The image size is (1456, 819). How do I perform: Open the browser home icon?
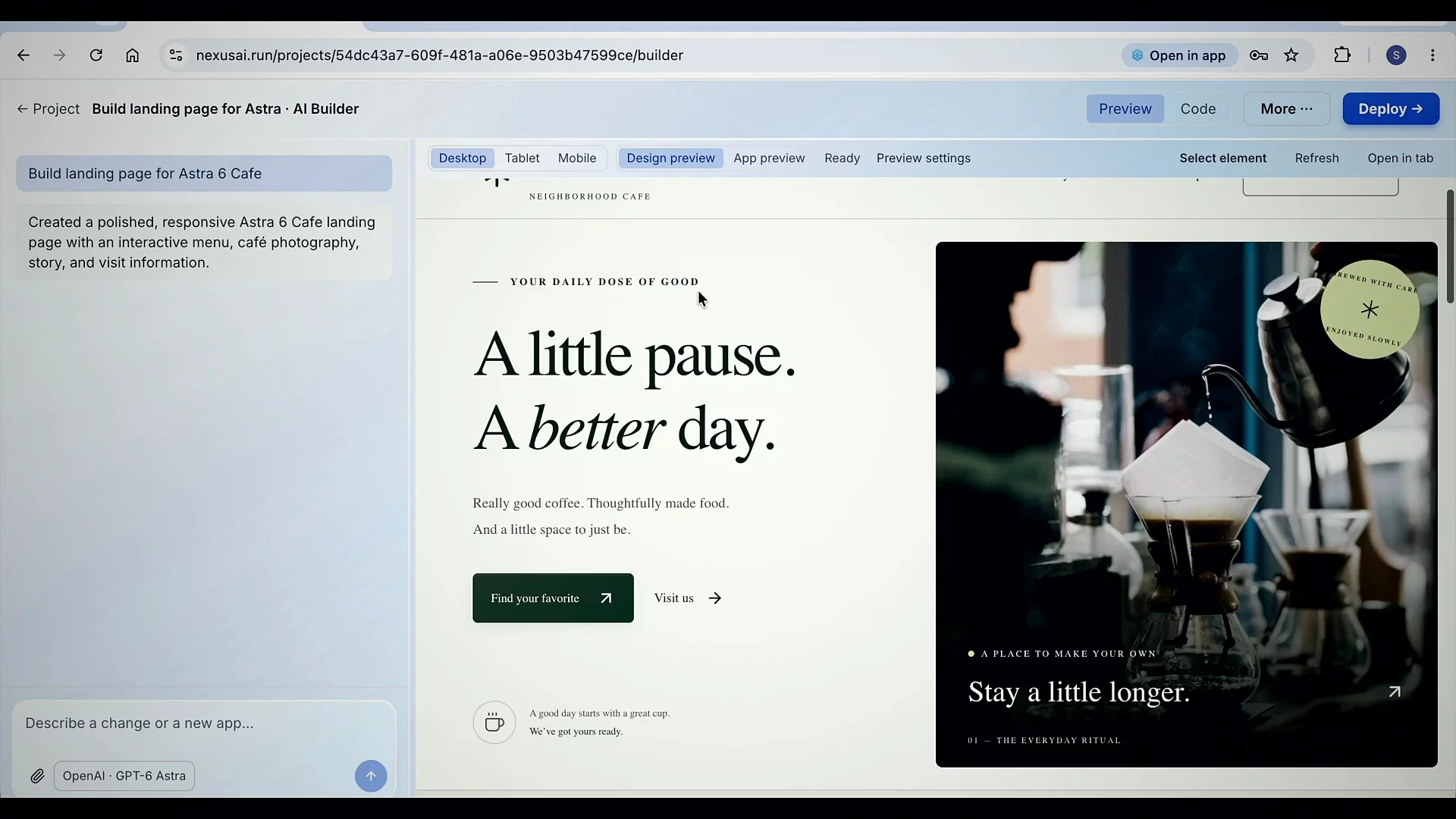(133, 55)
